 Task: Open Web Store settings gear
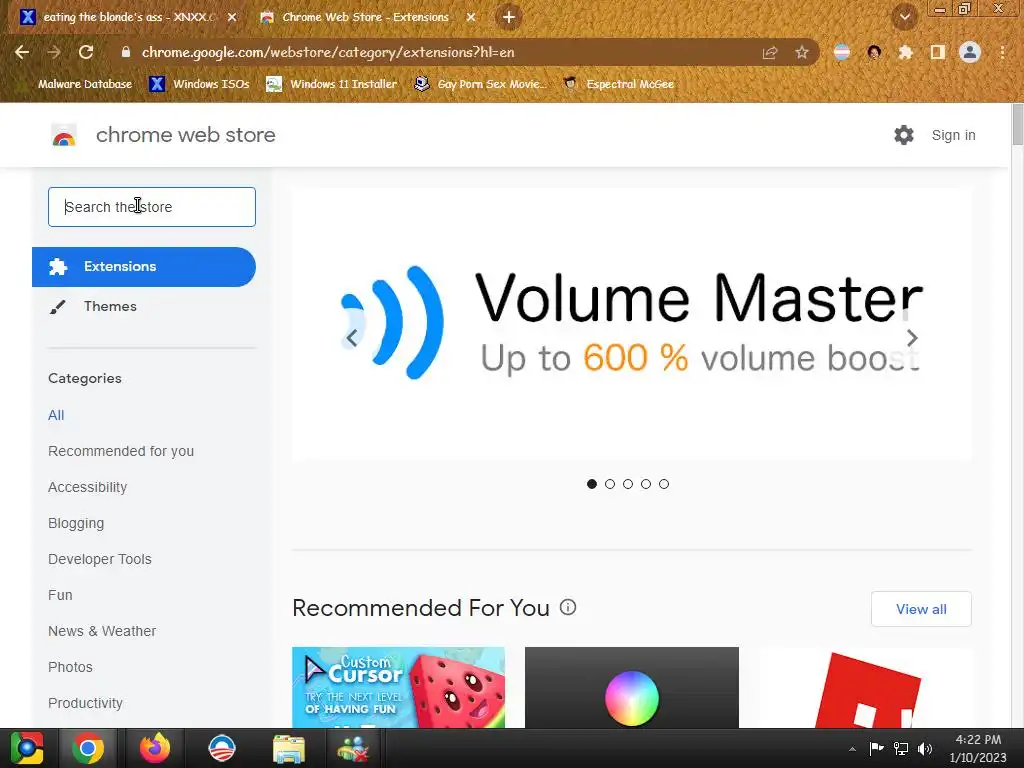point(904,135)
